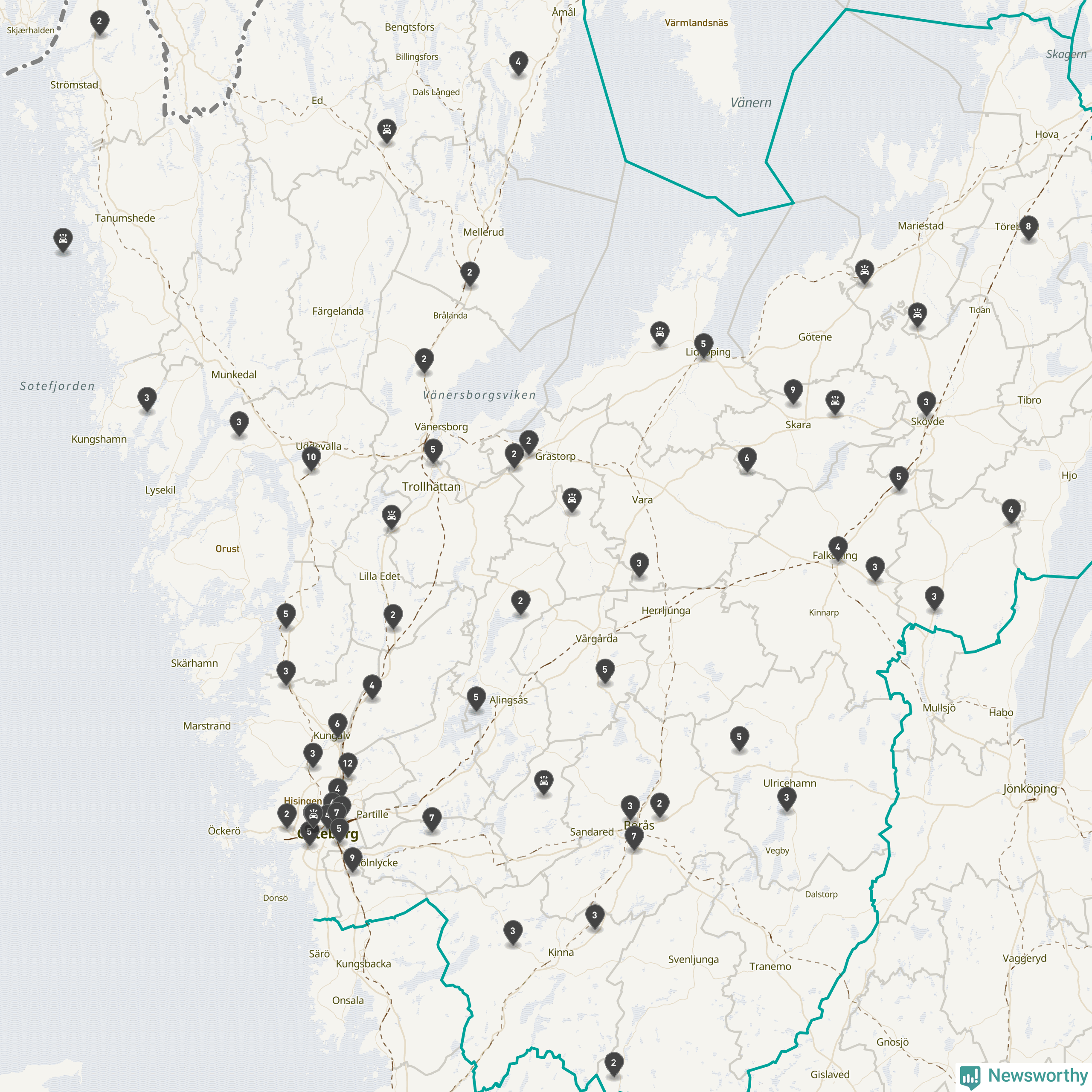Click the car marker in the sea west of Tanumshede

[63, 241]
